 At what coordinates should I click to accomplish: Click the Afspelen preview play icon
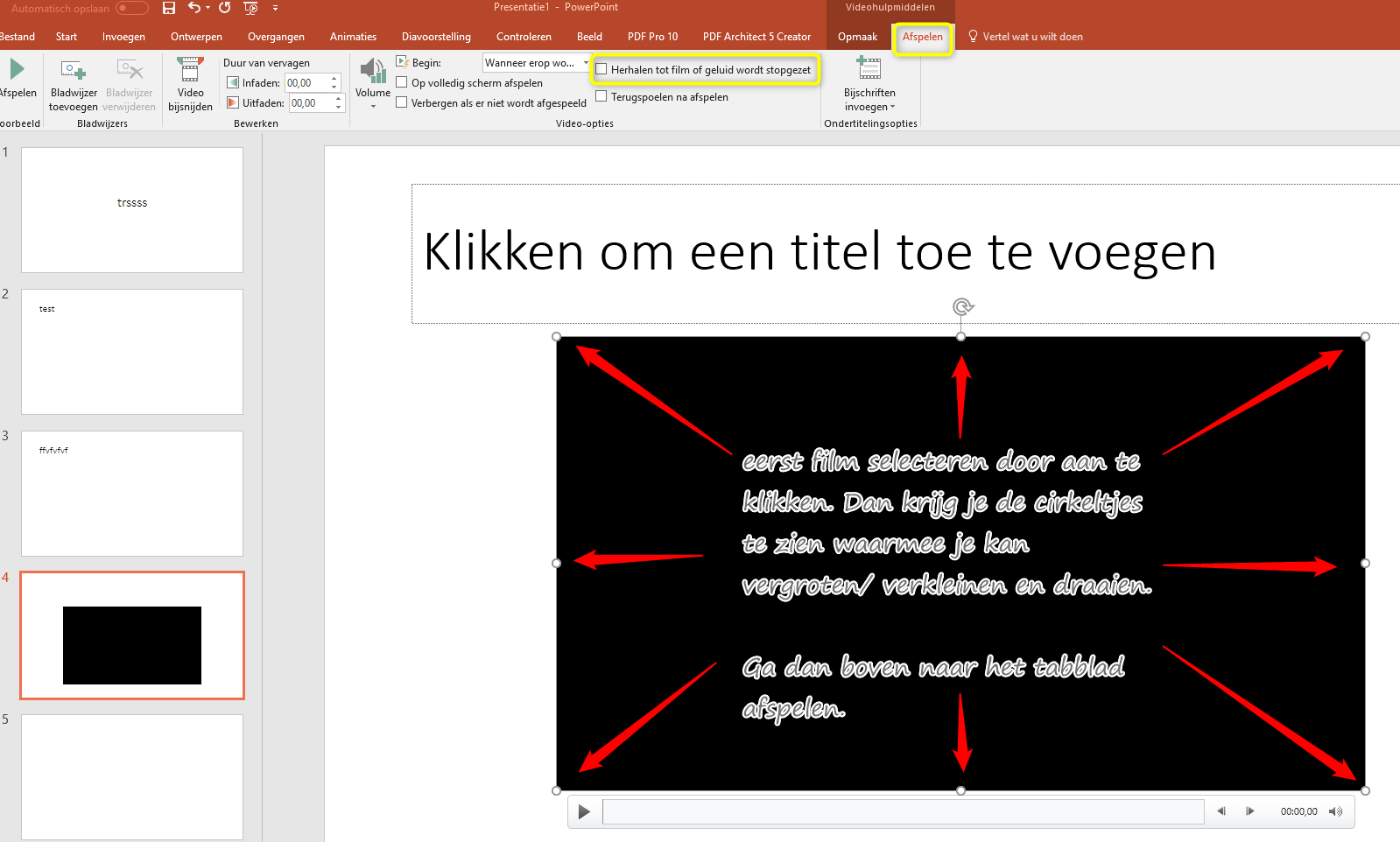click(x=17, y=69)
